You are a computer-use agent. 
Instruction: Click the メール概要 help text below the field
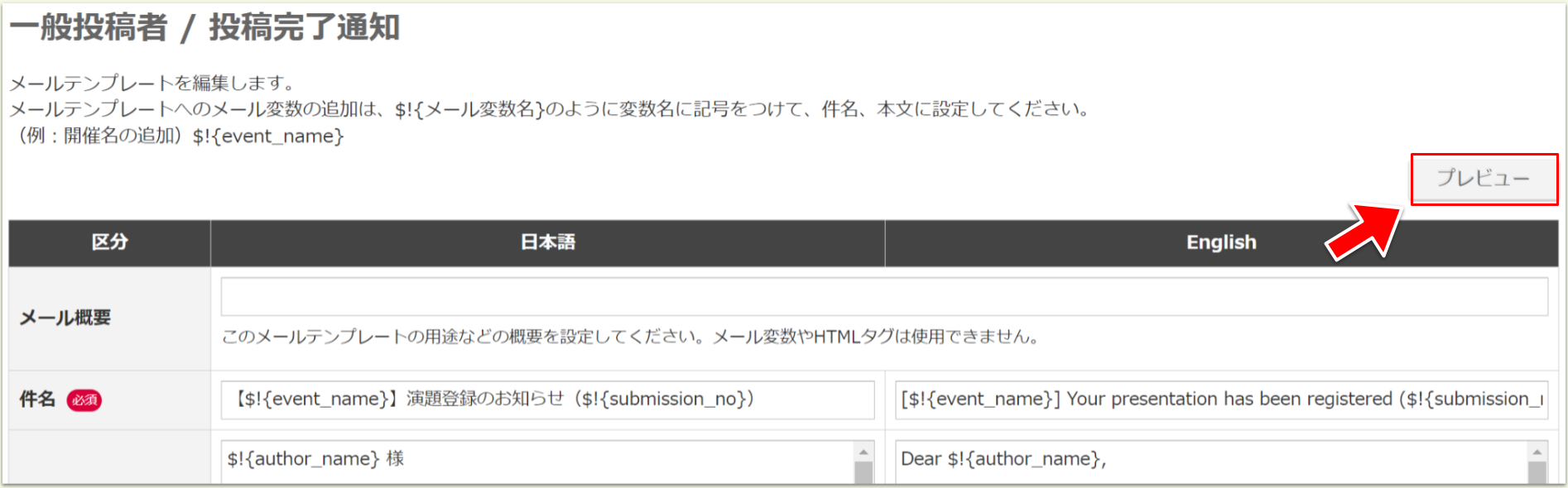pyautogui.click(x=630, y=337)
